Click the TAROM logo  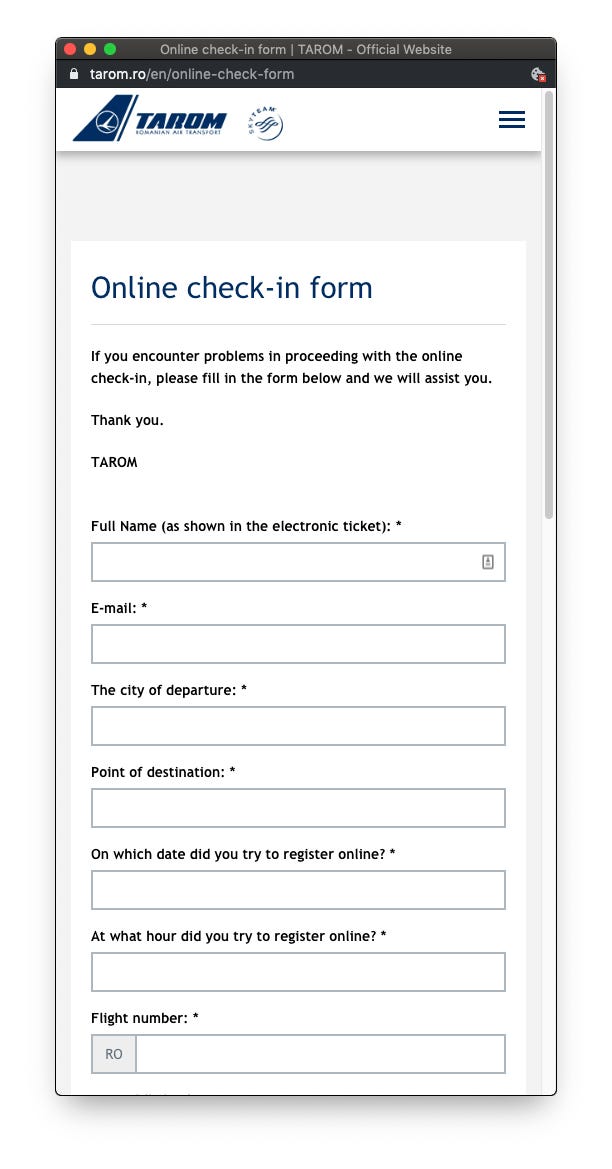tap(150, 118)
